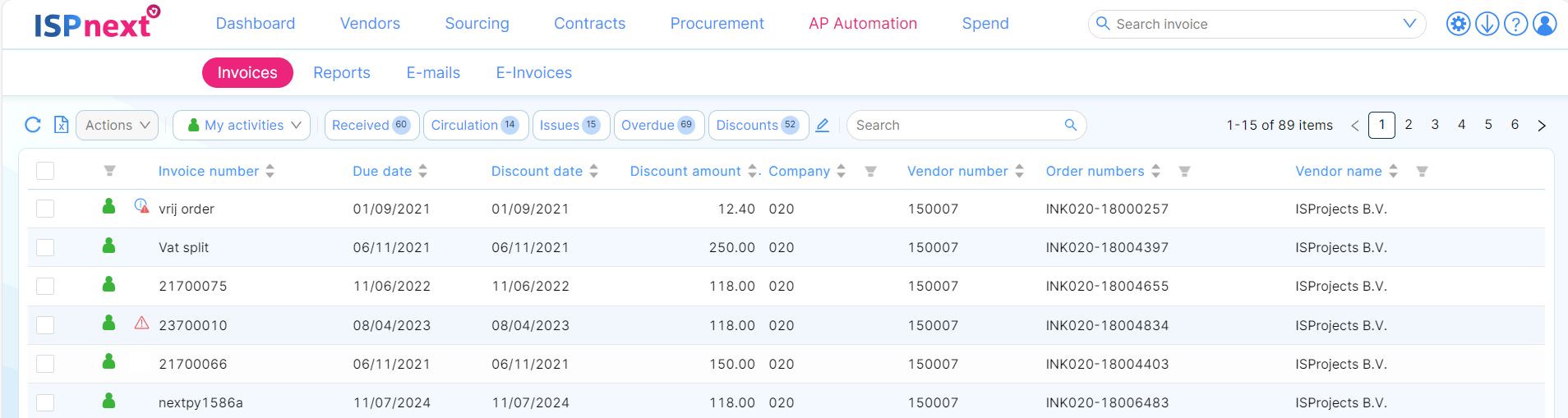Click the Search invoice field
The height and width of the screenshot is (418, 1568).
1257,24
